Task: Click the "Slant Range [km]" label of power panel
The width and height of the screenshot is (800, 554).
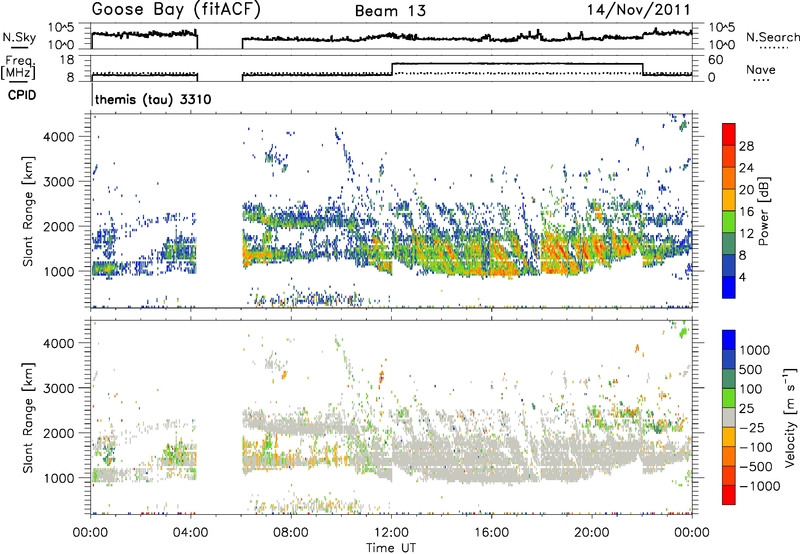Action: tap(28, 211)
